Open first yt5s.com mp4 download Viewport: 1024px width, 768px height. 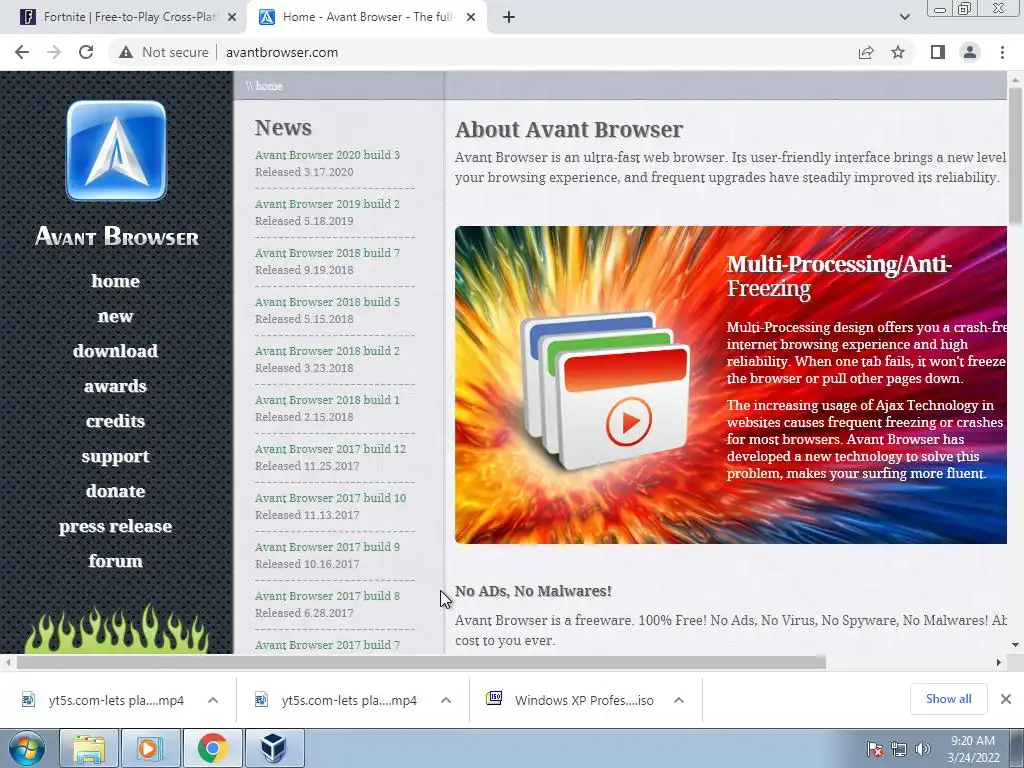tap(104, 700)
